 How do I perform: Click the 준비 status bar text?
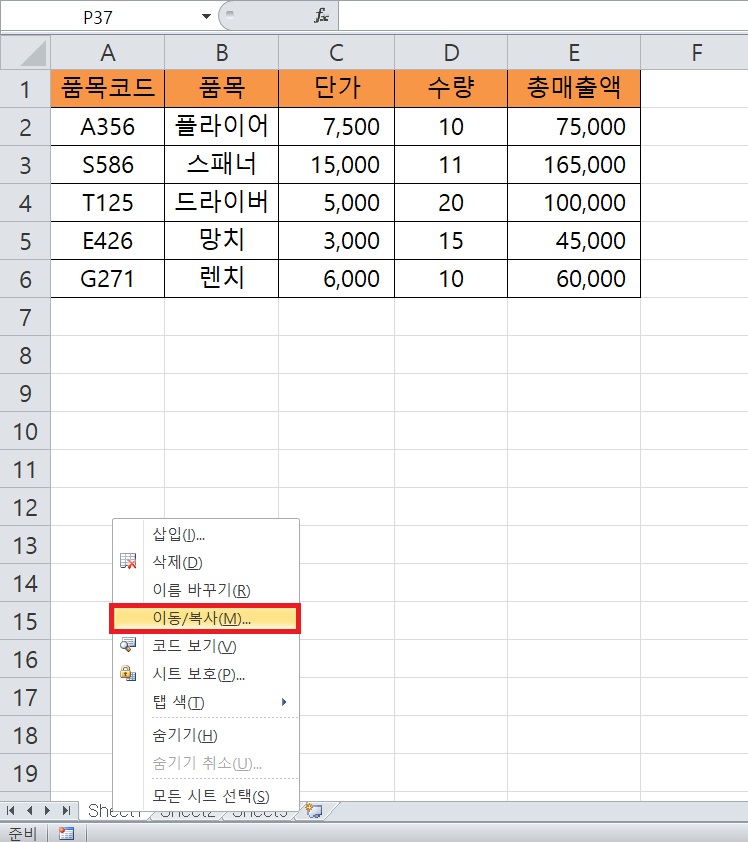coord(23,833)
